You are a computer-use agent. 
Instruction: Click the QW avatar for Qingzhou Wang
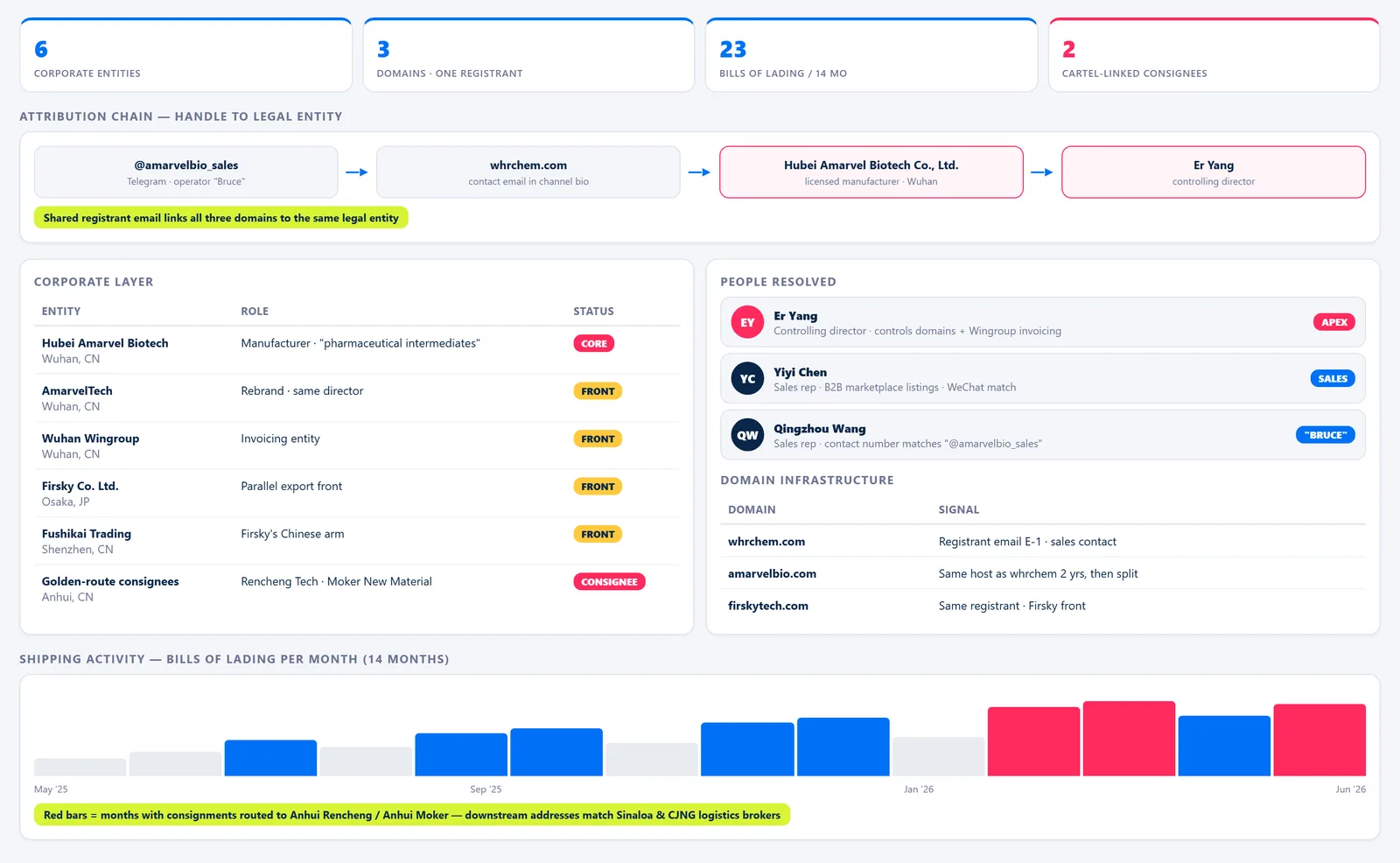coord(747,435)
